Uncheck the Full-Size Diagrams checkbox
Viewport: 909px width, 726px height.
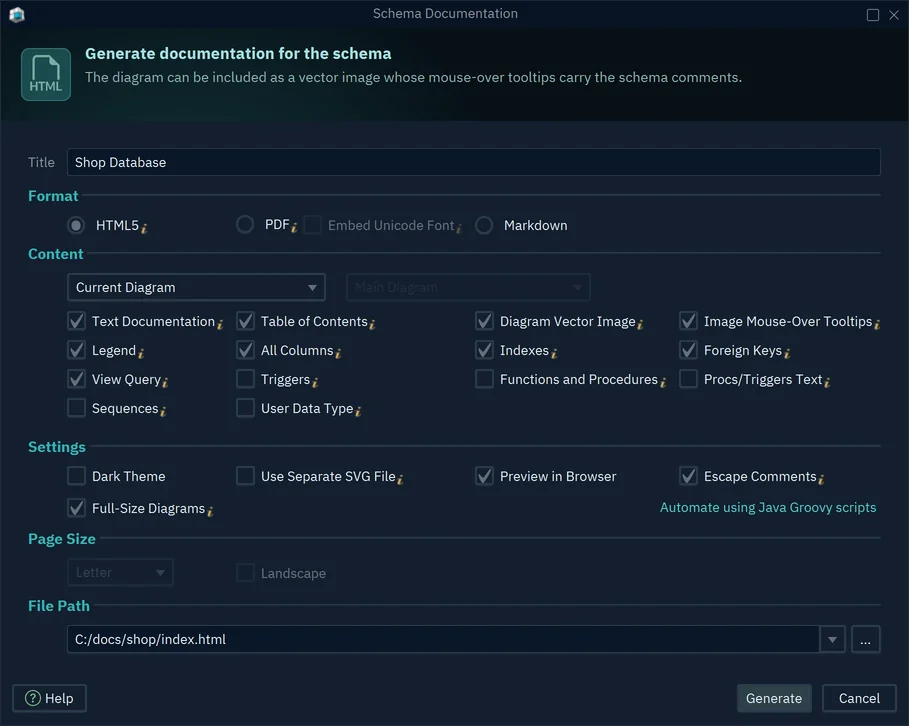point(77,507)
